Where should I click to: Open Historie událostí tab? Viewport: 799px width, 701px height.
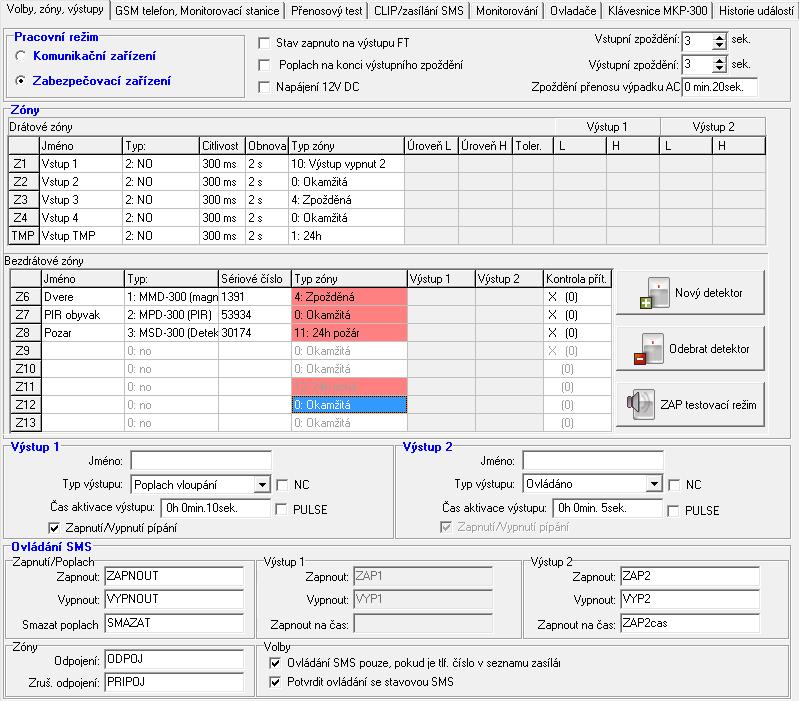[756, 11]
